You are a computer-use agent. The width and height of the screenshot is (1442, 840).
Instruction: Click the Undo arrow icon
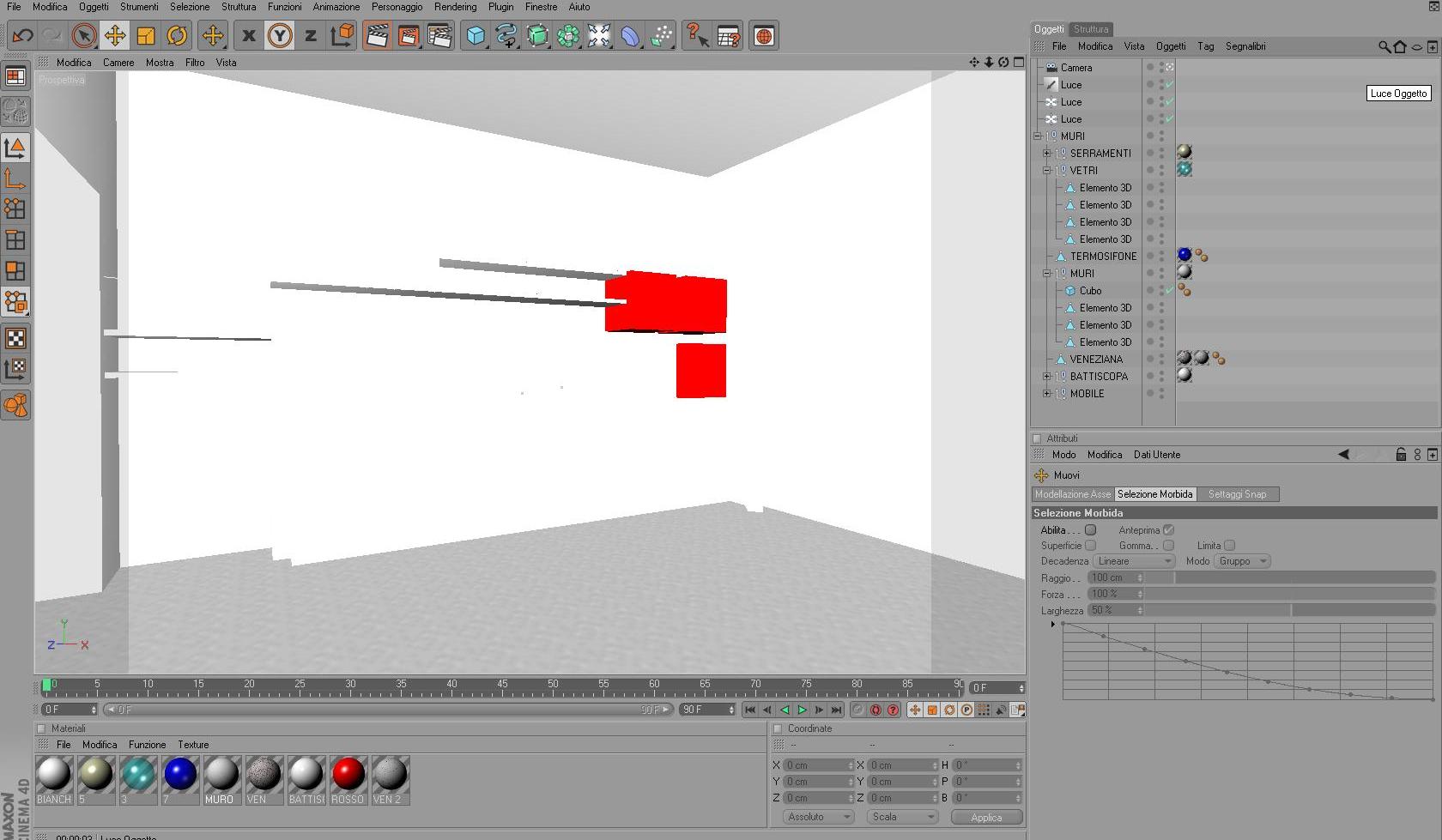tap(23, 36)
